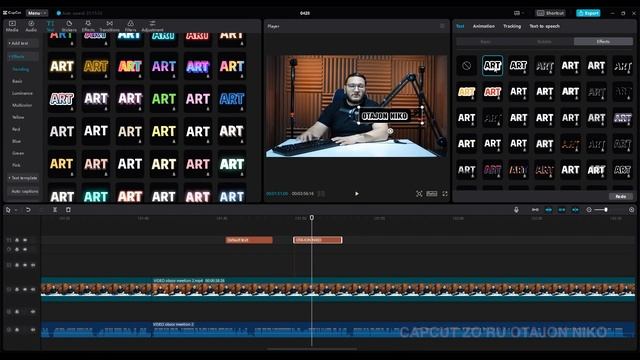Expand the Add text section
Viewport: 640px width, 360px height.
pos(23,43)
